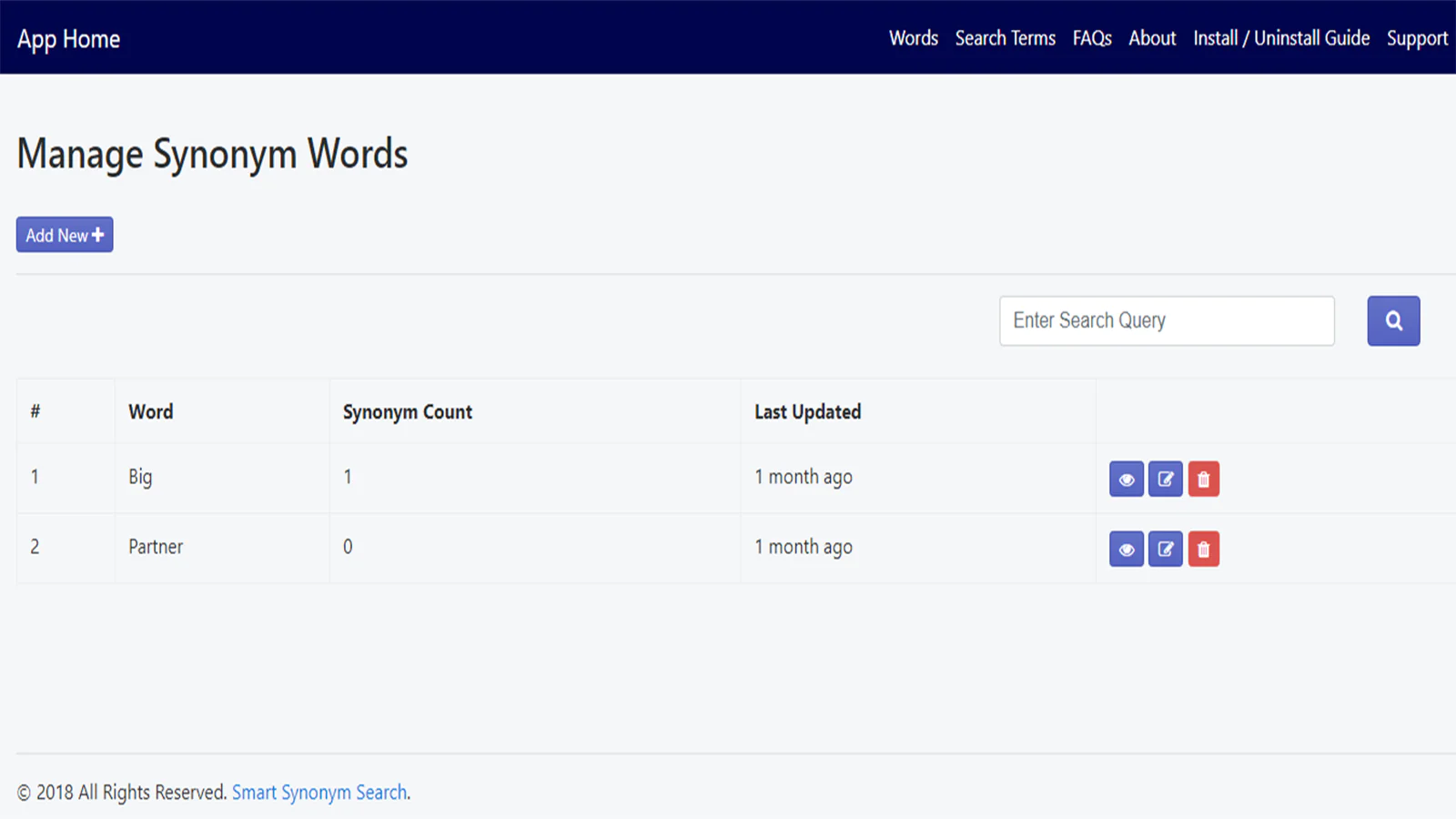The height and width of the screenshot is (819, 1456).
Task: Click the magnifier search button
Action: tap(1392, 321)
